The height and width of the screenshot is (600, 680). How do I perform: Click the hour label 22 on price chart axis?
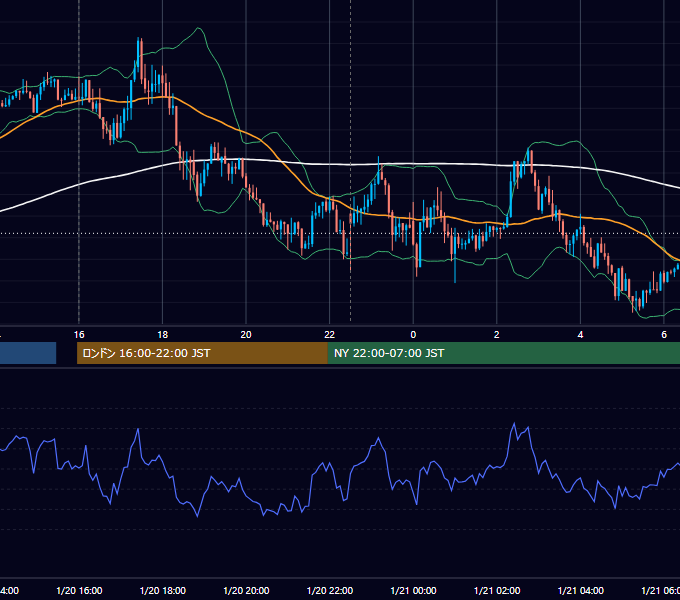pos(330,335)
